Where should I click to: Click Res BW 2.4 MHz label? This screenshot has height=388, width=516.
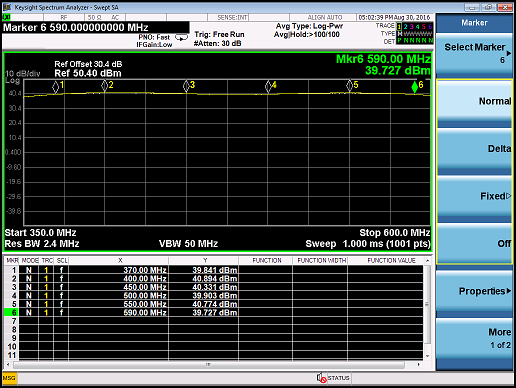42,244
